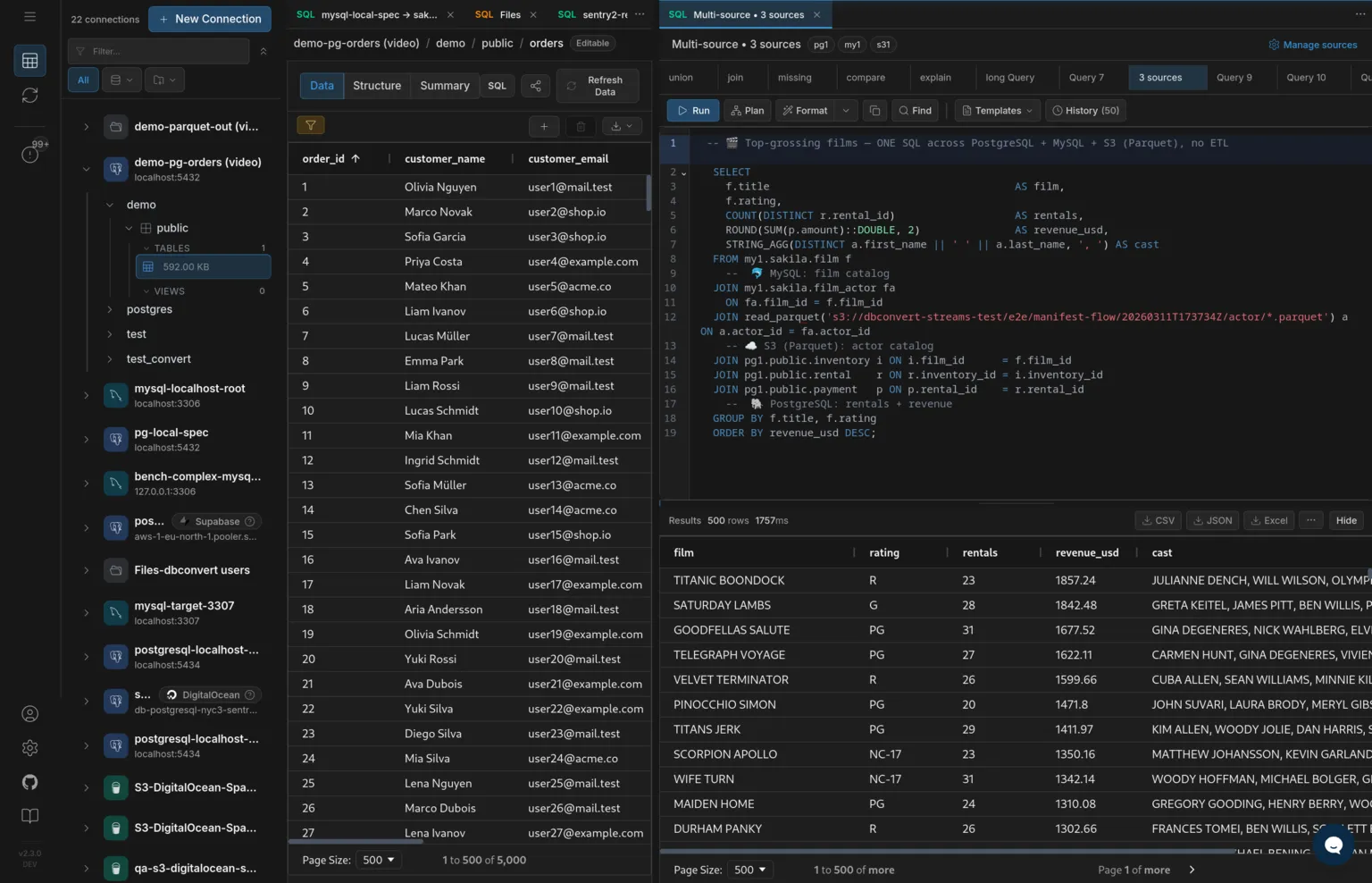
Task: Open the export download dropdown above grid
Action: click(x=622, y=127)
